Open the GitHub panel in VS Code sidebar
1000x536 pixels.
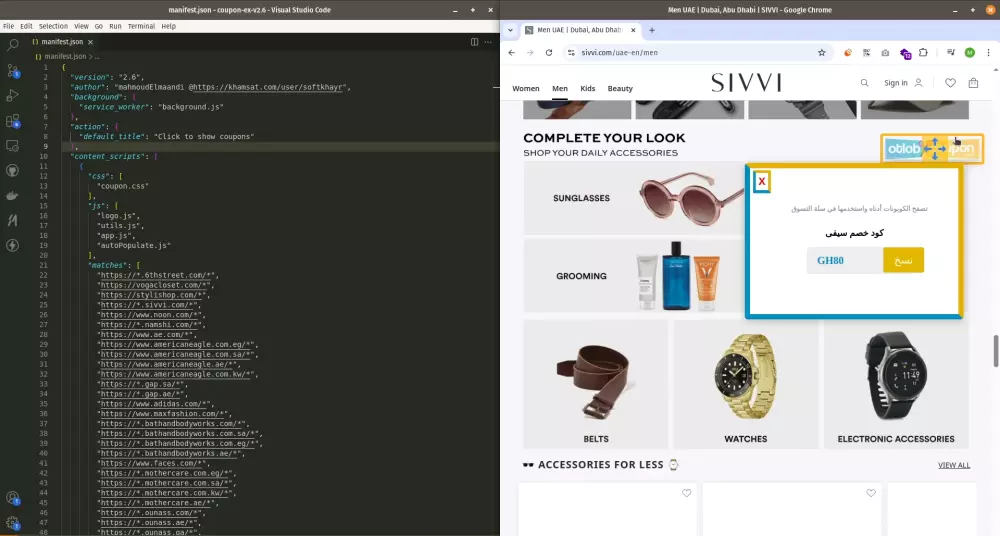[12, 170]
